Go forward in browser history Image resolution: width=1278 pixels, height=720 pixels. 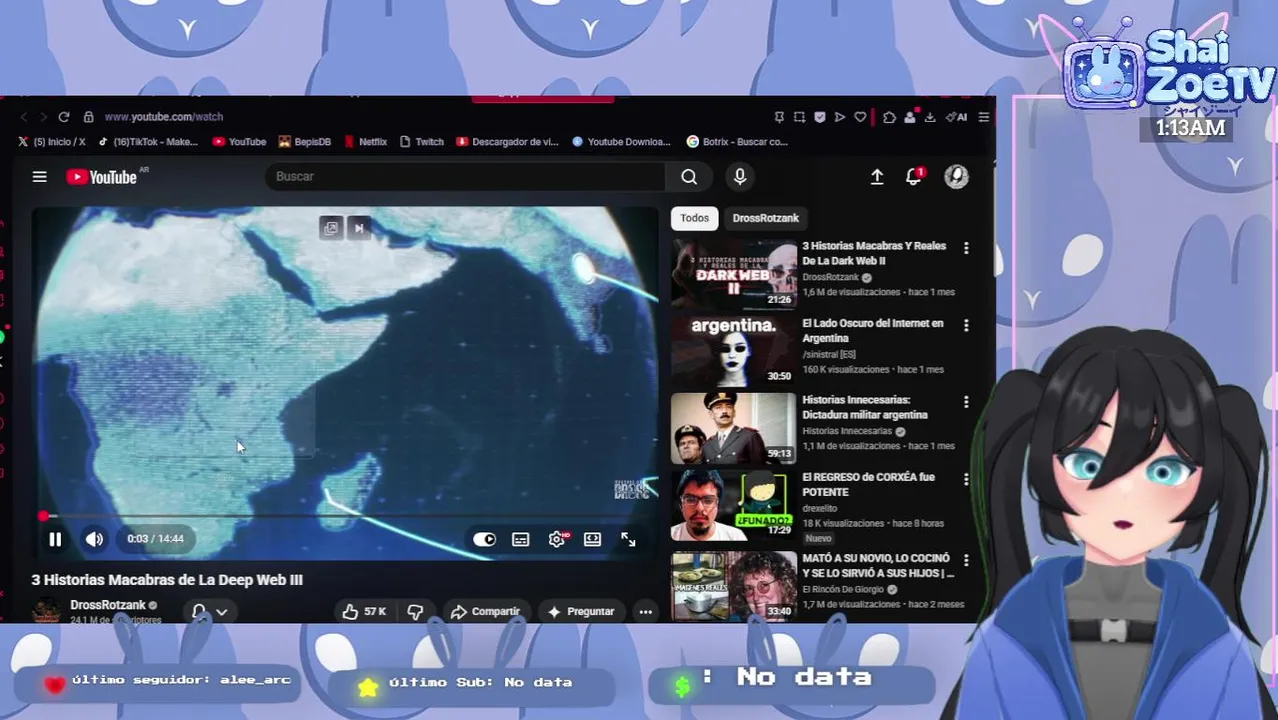[43, 117]
